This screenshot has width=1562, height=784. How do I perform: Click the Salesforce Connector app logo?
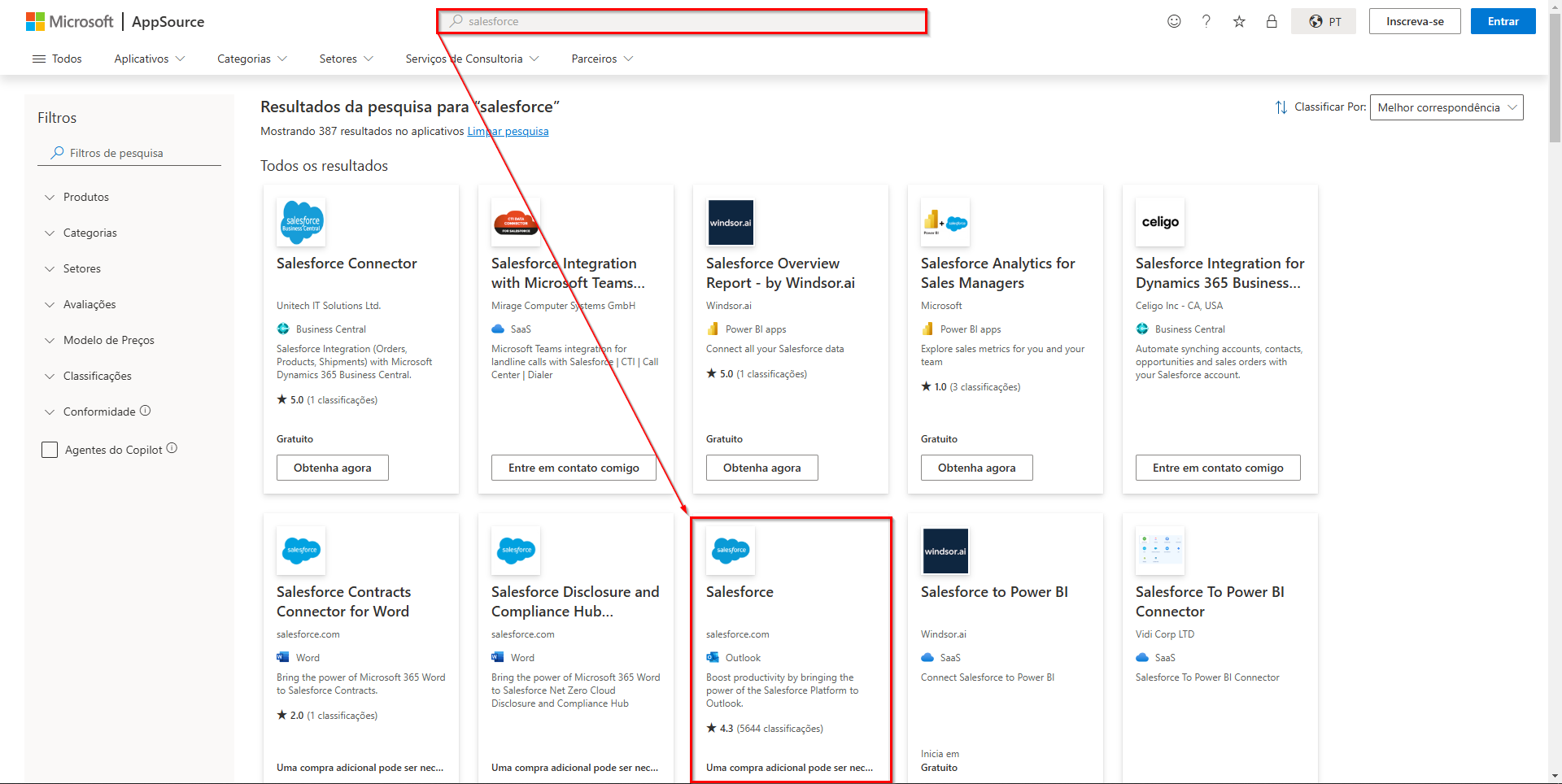pyautogui.click(x=302, y=222)
